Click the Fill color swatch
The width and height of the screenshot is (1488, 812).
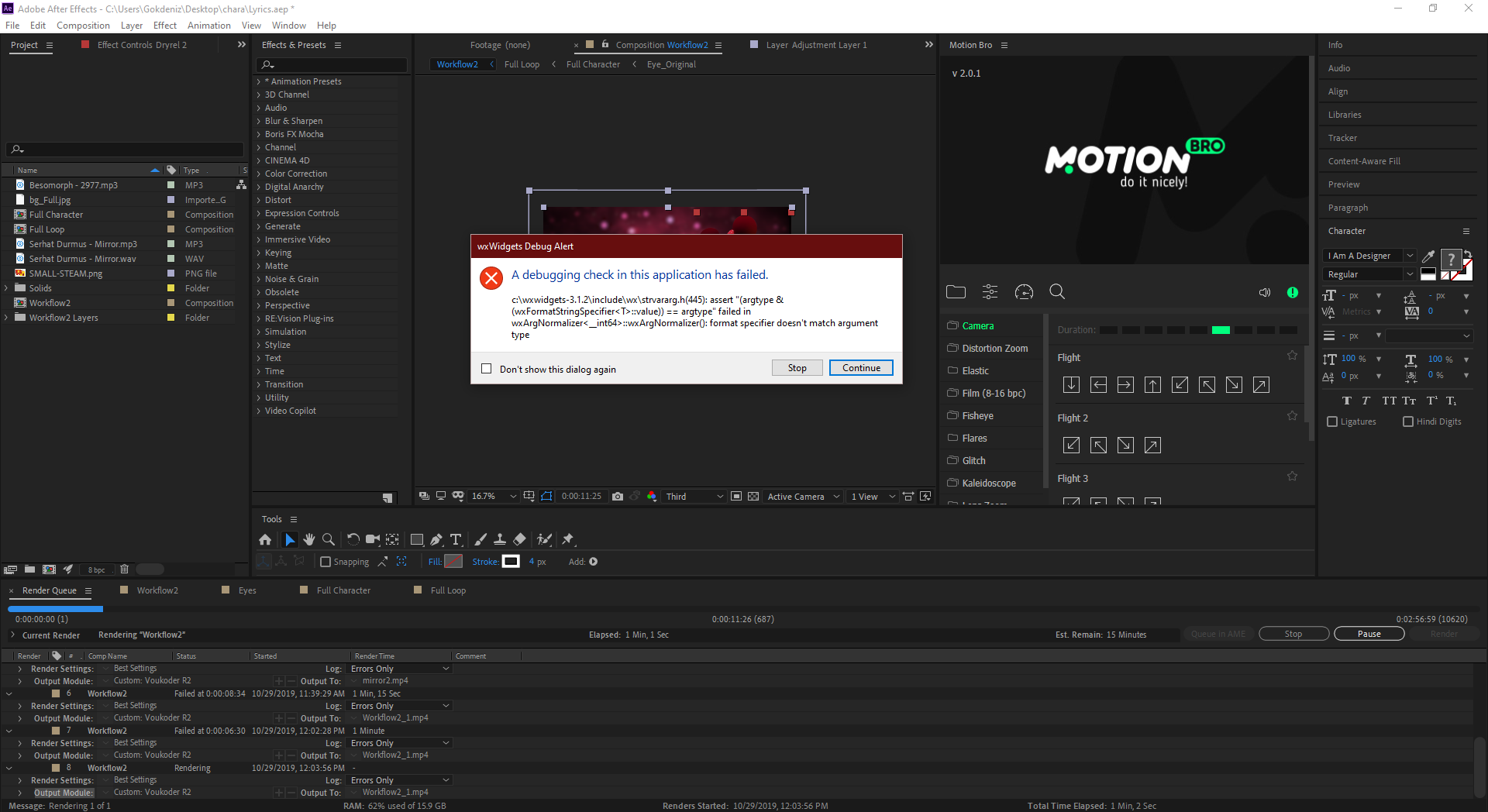pyautogui.click(x=453, y=562)
